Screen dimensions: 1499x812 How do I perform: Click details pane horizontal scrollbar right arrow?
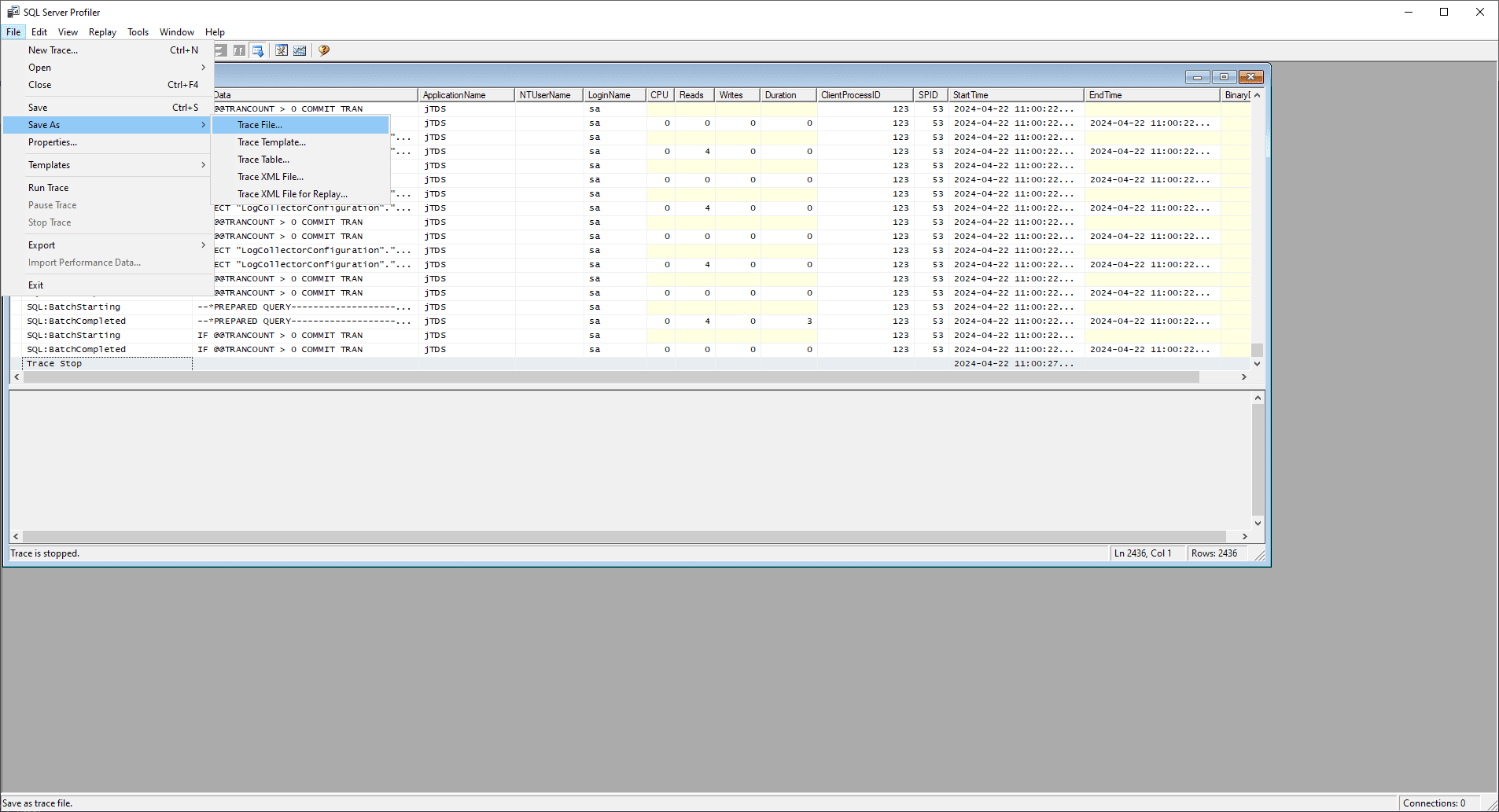[x=1245, y=537]
